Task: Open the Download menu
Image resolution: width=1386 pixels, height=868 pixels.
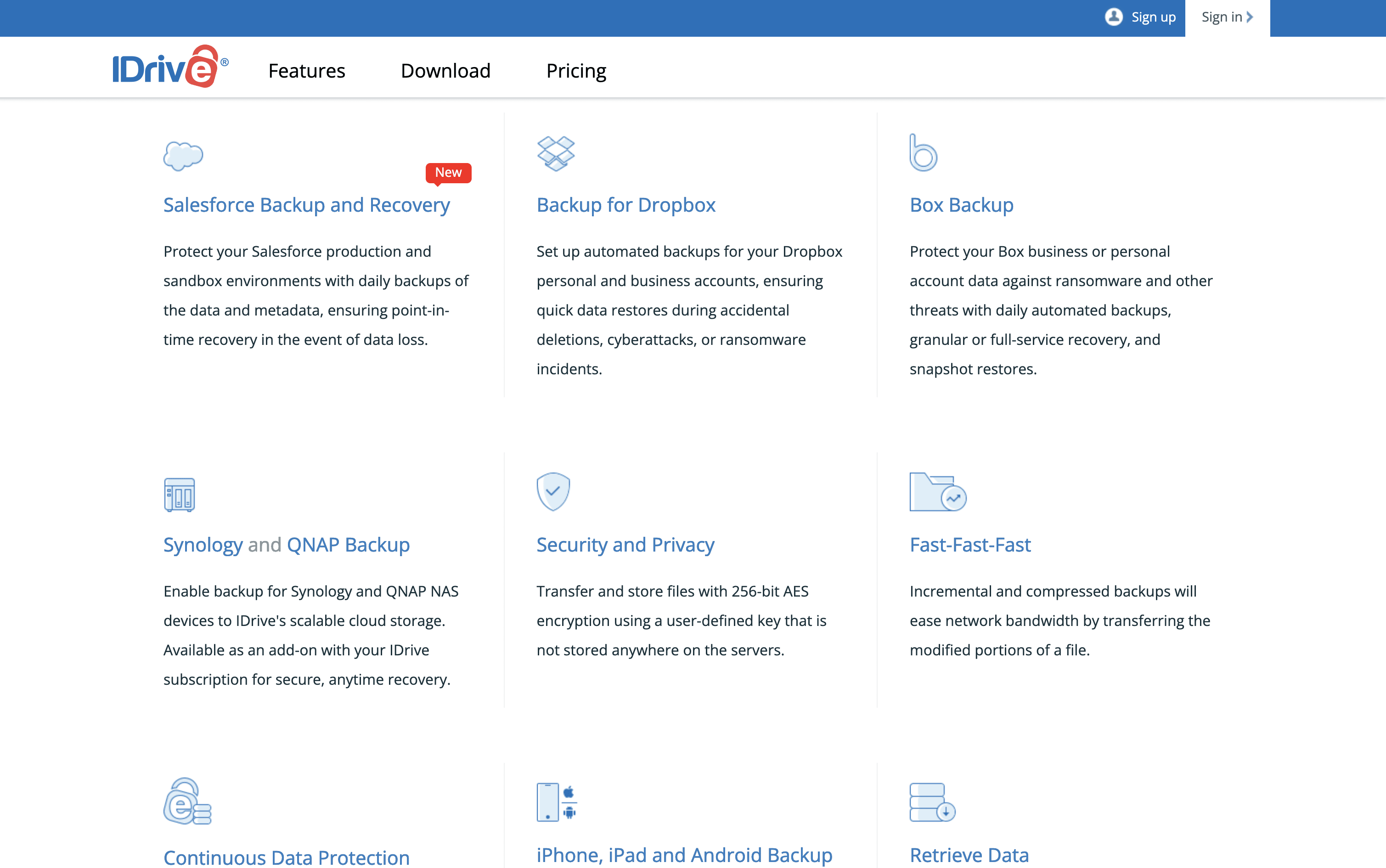Action: [x=445, y=71]
